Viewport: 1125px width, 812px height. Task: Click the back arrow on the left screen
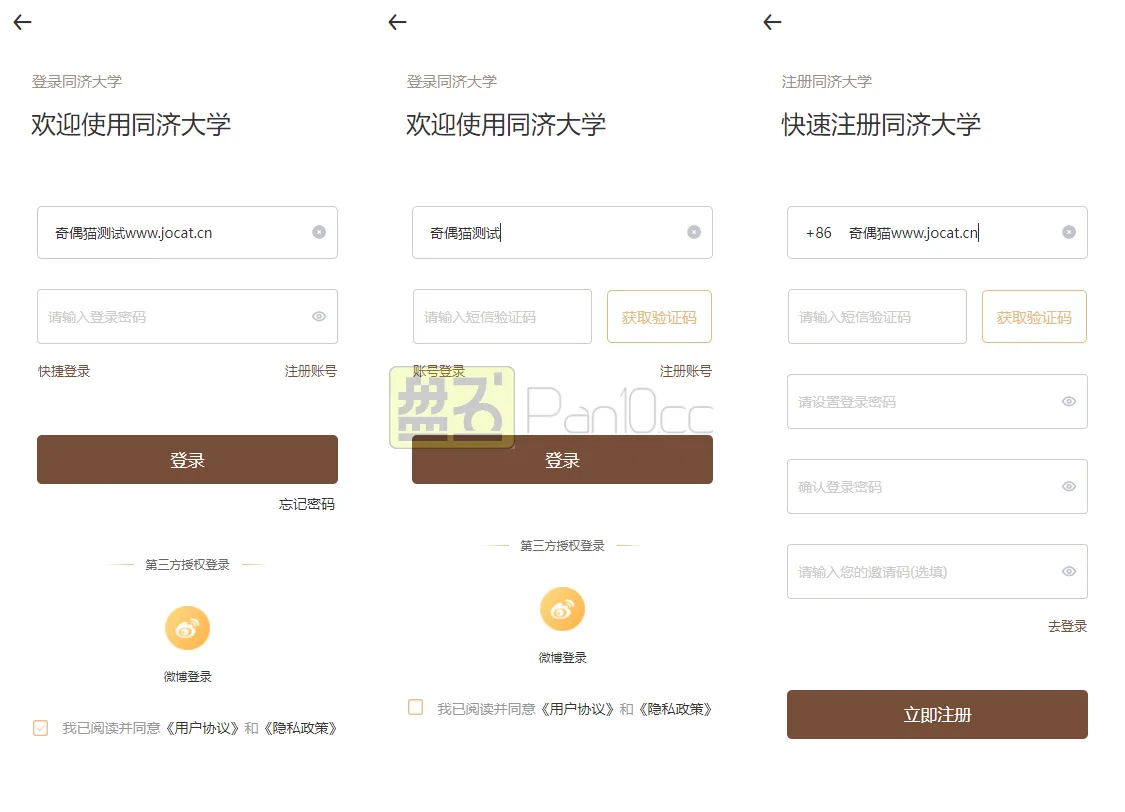(22, 22)
